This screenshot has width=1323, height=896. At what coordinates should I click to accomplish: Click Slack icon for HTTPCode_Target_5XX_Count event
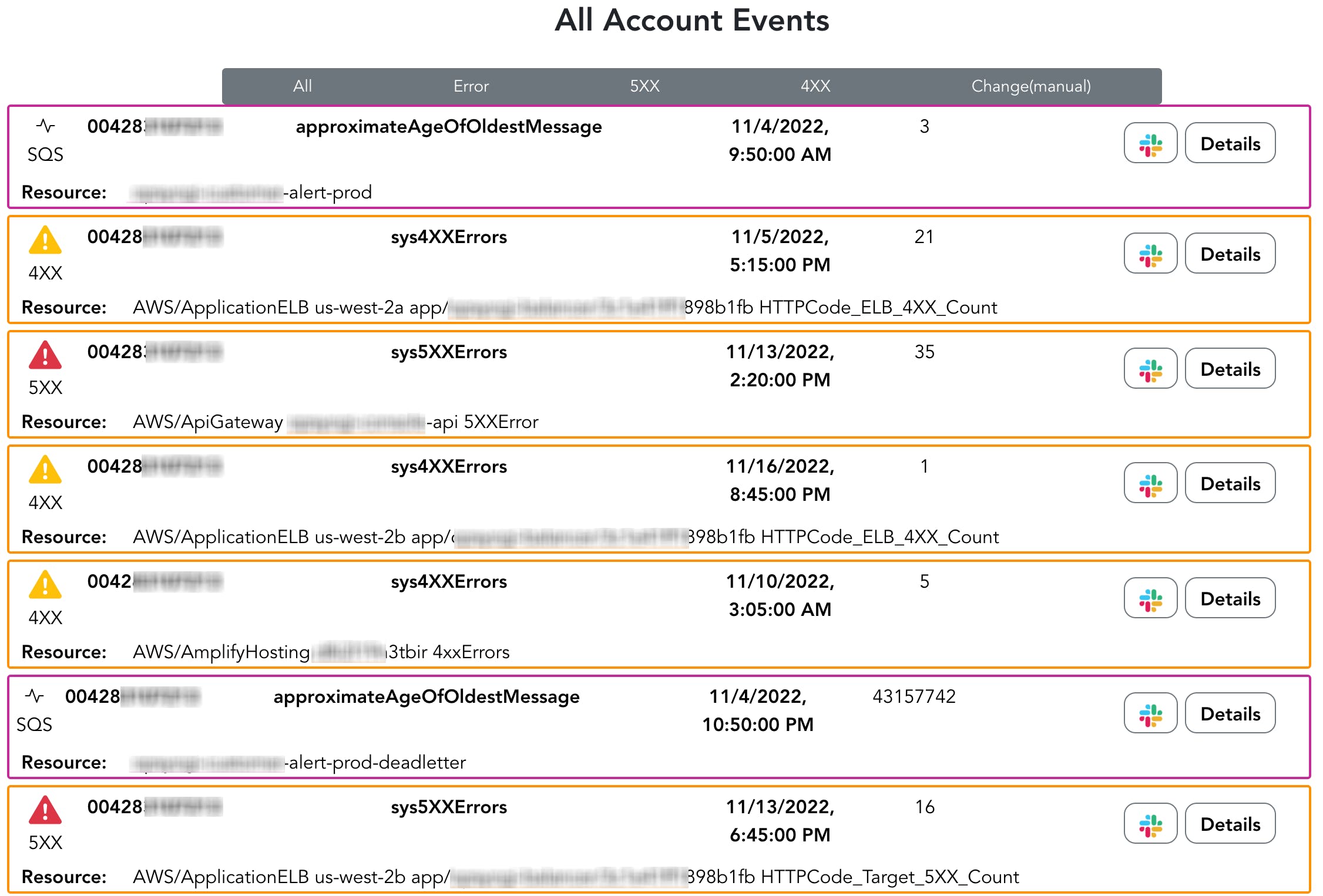(1150, 824)
